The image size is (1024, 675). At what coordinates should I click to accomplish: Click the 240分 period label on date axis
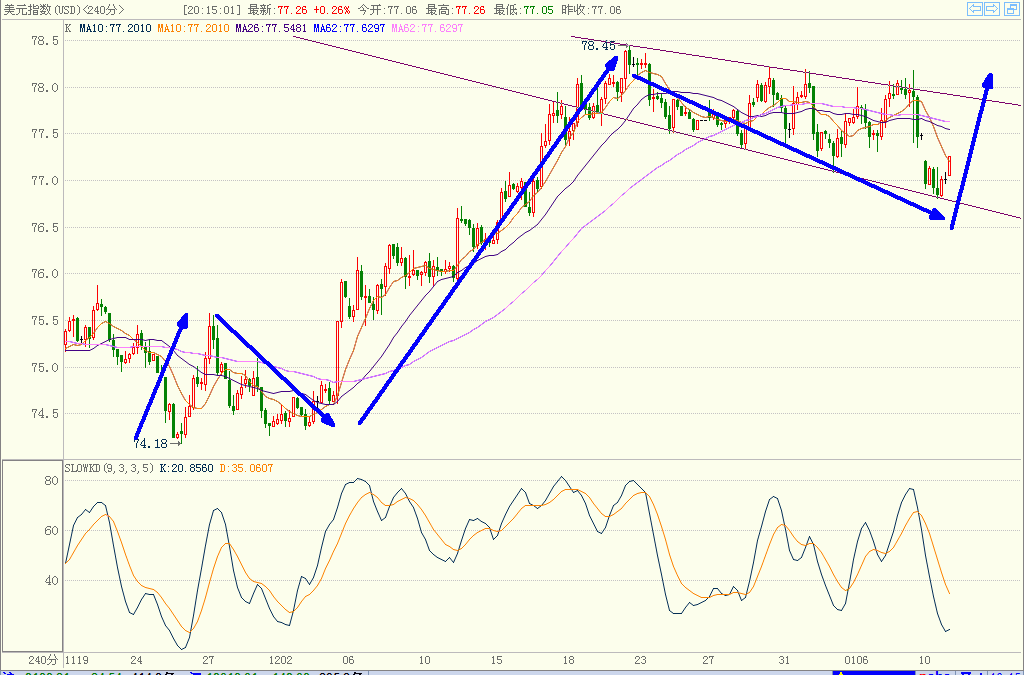click(42, 660)
